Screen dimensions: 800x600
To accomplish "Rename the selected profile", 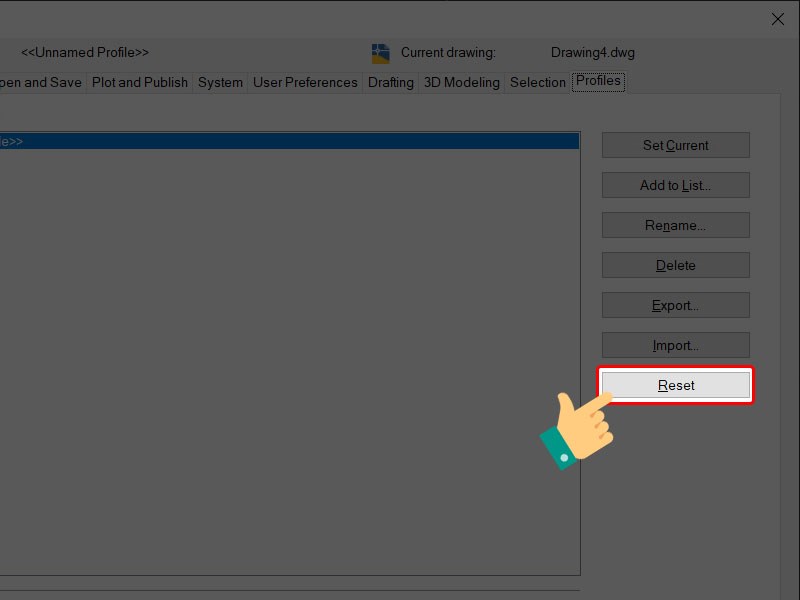I will (675, 225).
